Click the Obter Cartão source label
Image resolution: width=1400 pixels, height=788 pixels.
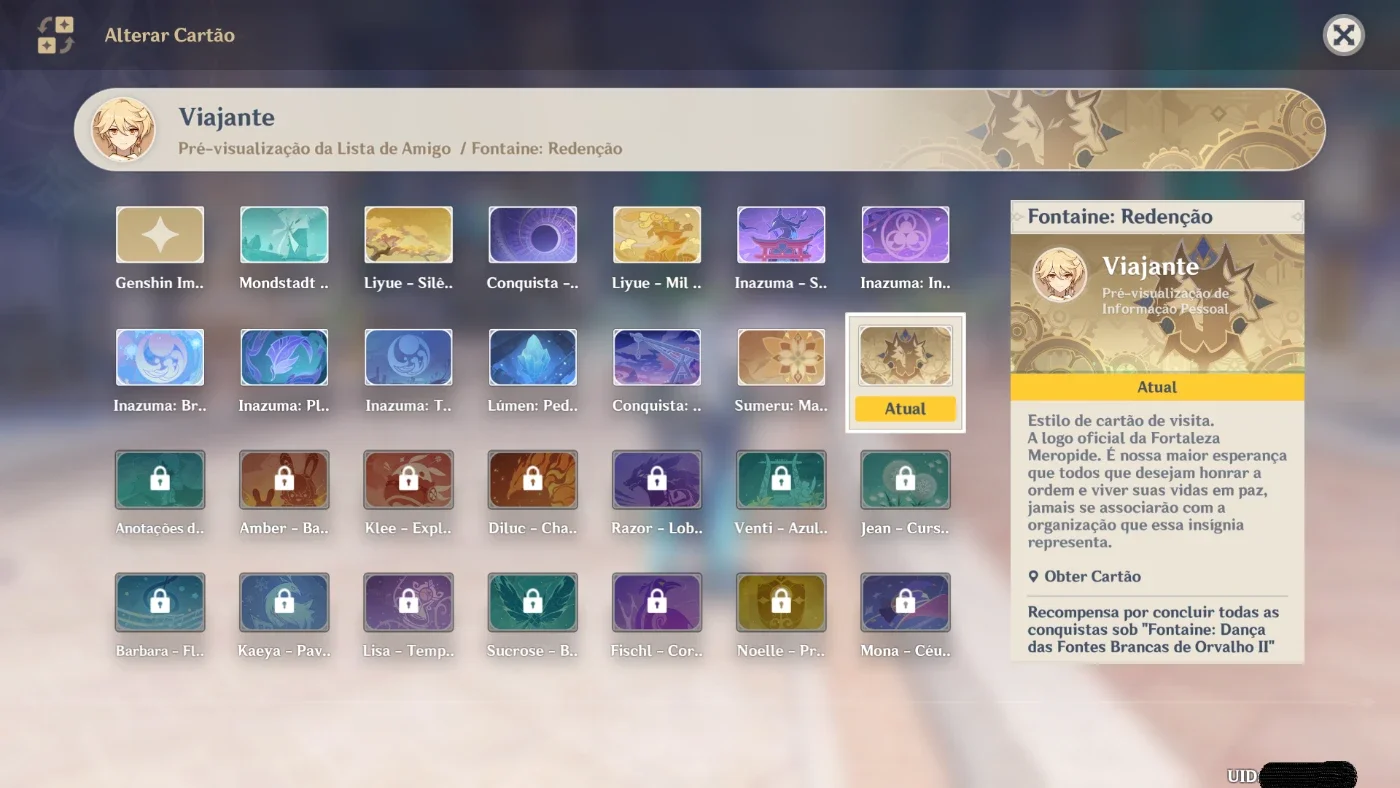(x=1085, y=577)
